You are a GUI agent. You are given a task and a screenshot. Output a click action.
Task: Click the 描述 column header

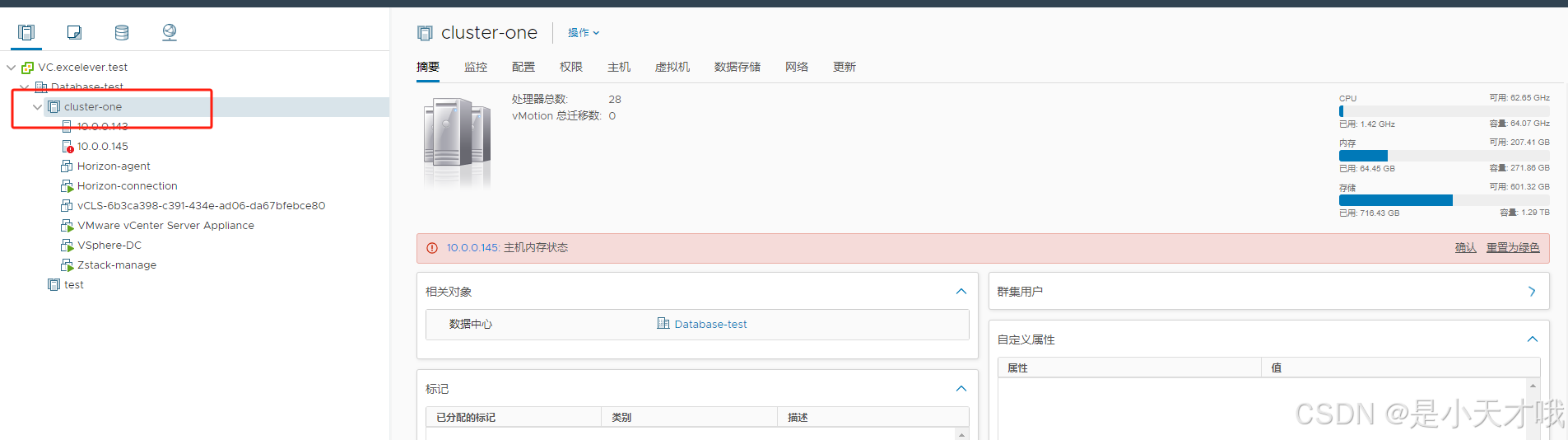coord(872,418)
